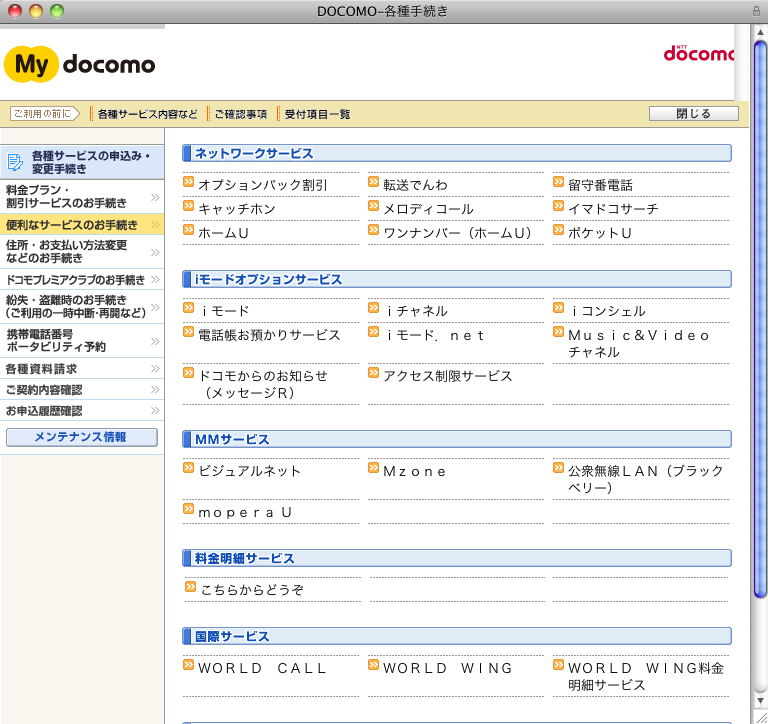The image size is (768, 724).
Task: Click the My docomo logo
Action: pyautogui.click(x=79, y=64)
